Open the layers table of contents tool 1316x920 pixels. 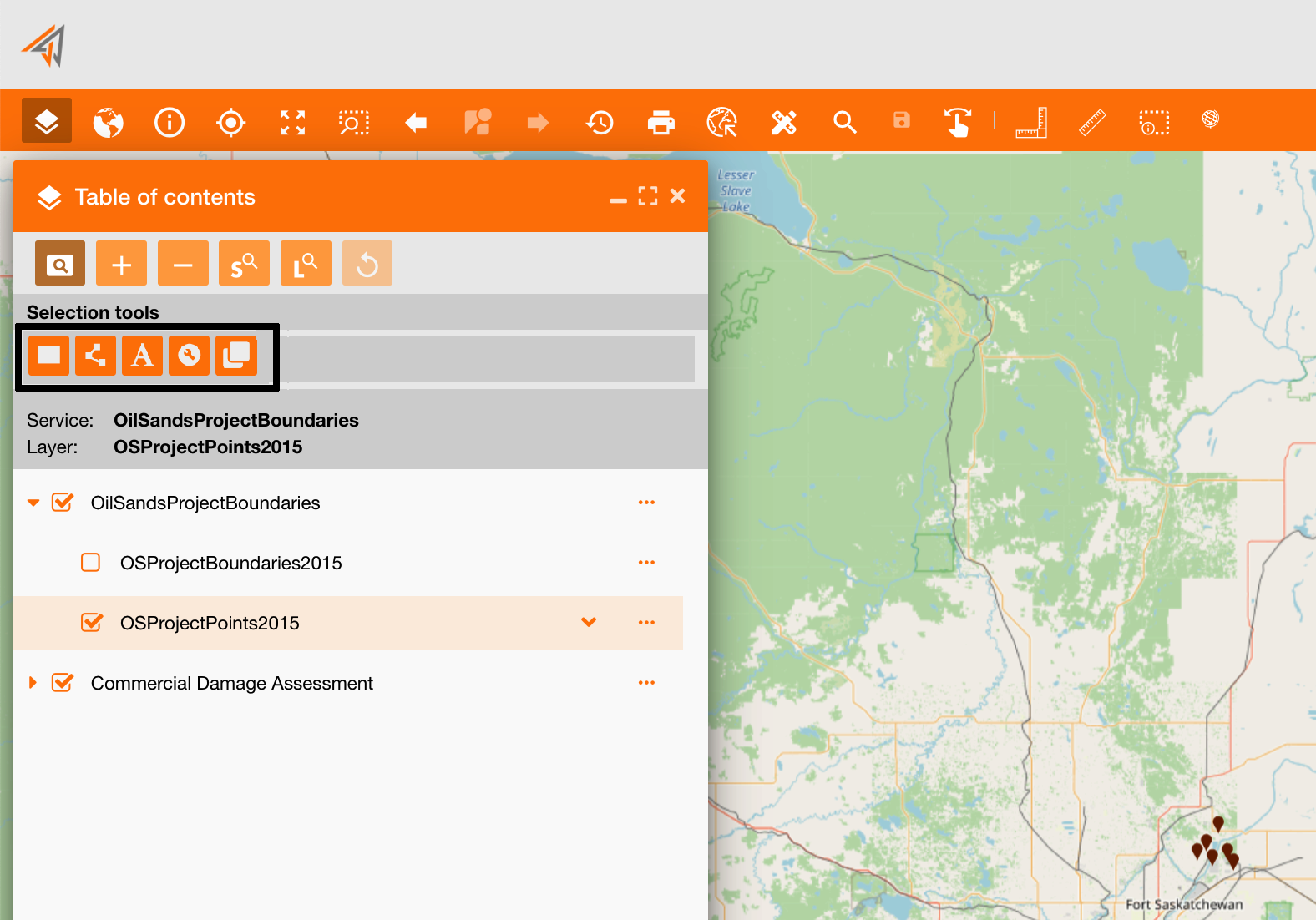[47, 121]
